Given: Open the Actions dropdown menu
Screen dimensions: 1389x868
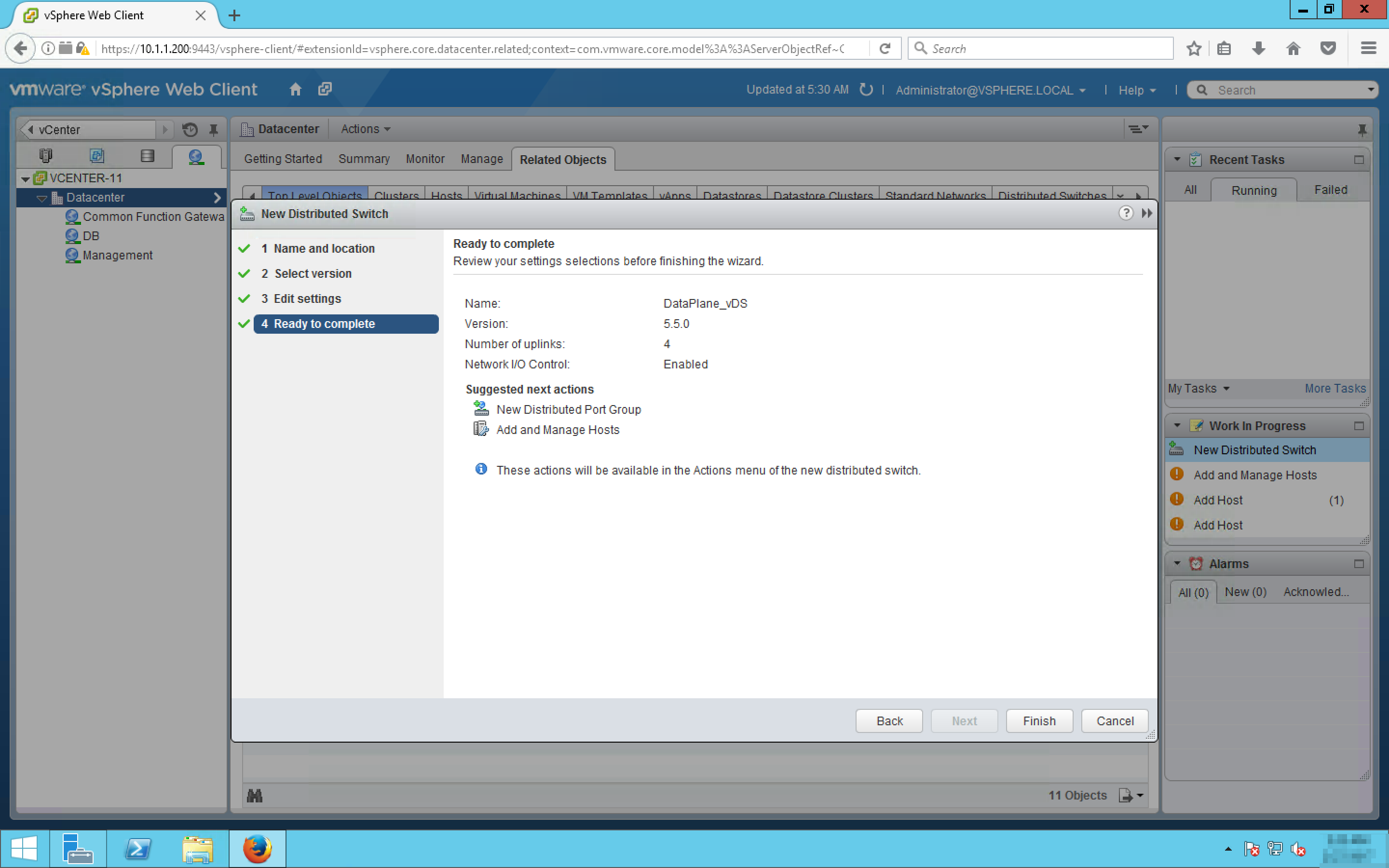Looking at the screenshot, I should click(365, 129).
